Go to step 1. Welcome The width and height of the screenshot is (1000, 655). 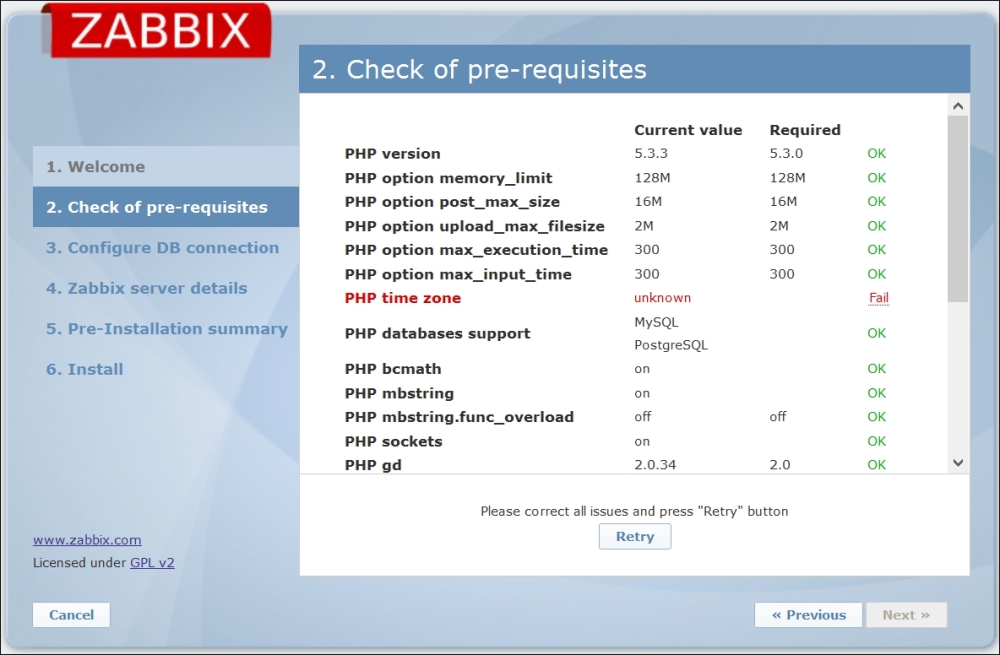tap(166, 166)
